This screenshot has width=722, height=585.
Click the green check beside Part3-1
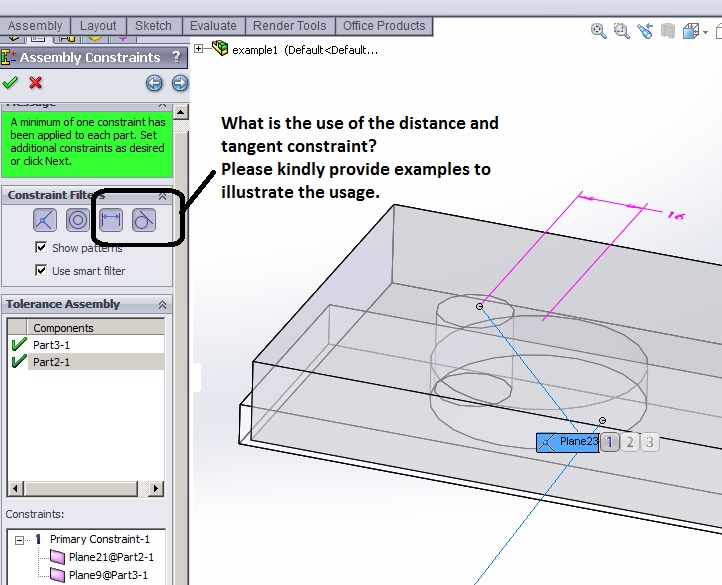[18, 344]
